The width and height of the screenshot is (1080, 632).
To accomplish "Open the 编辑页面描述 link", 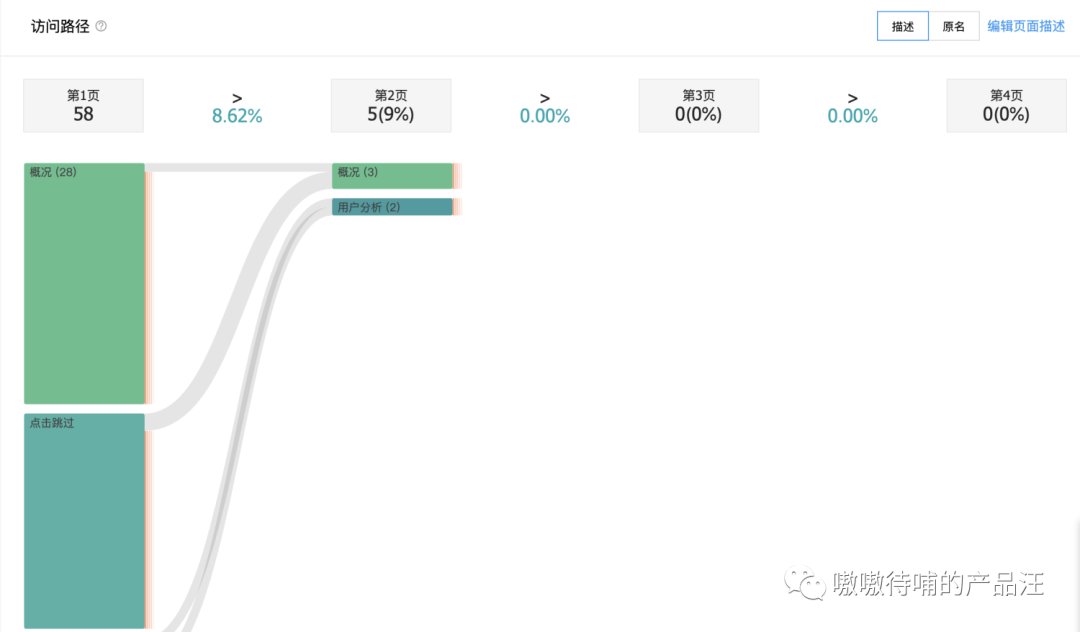I will click(x=1026, y=26).
